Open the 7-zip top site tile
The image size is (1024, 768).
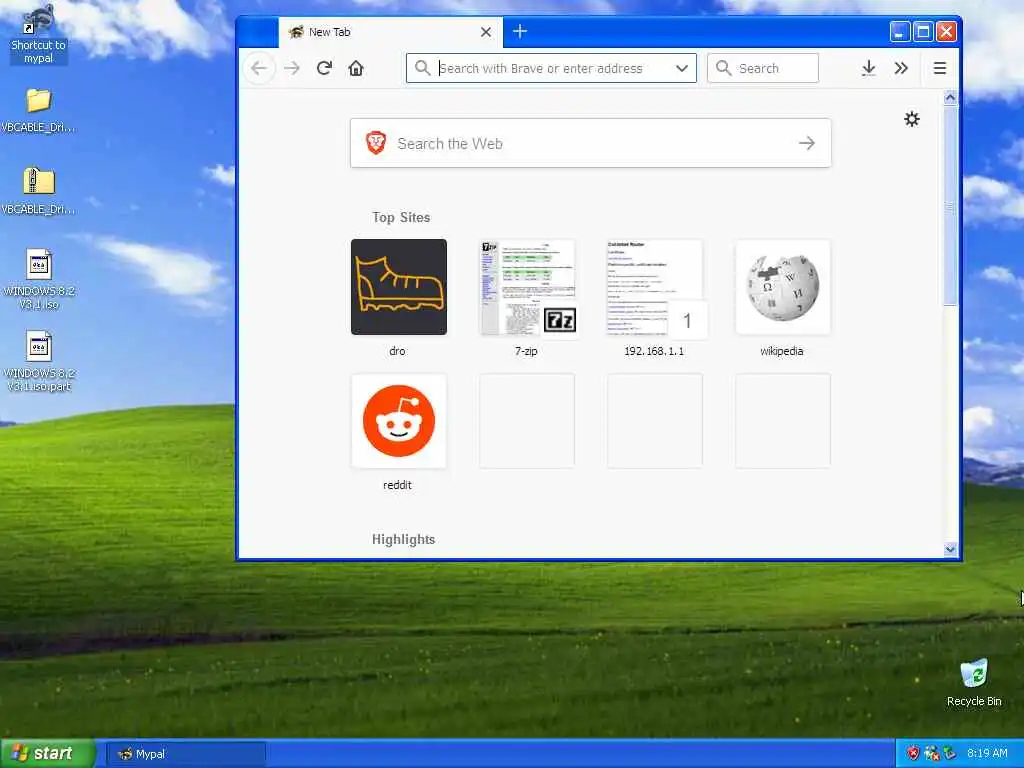coord(527,287)
